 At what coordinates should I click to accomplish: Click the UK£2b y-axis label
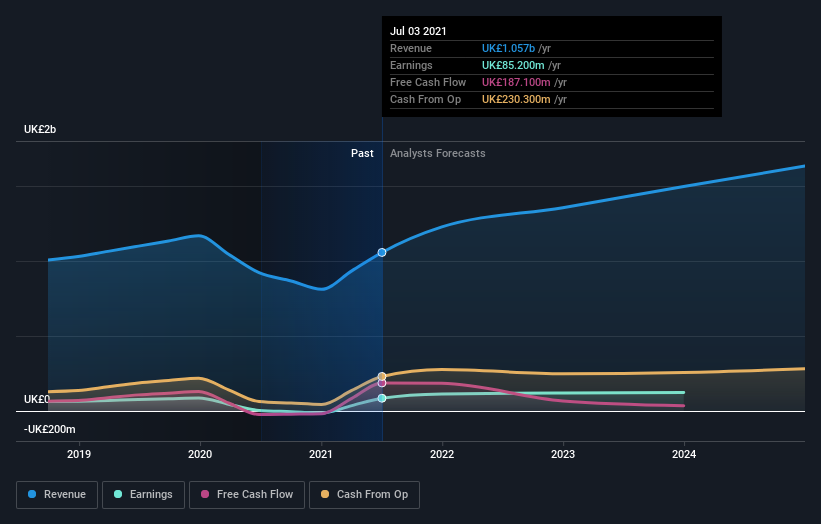[x=40, y=129]
